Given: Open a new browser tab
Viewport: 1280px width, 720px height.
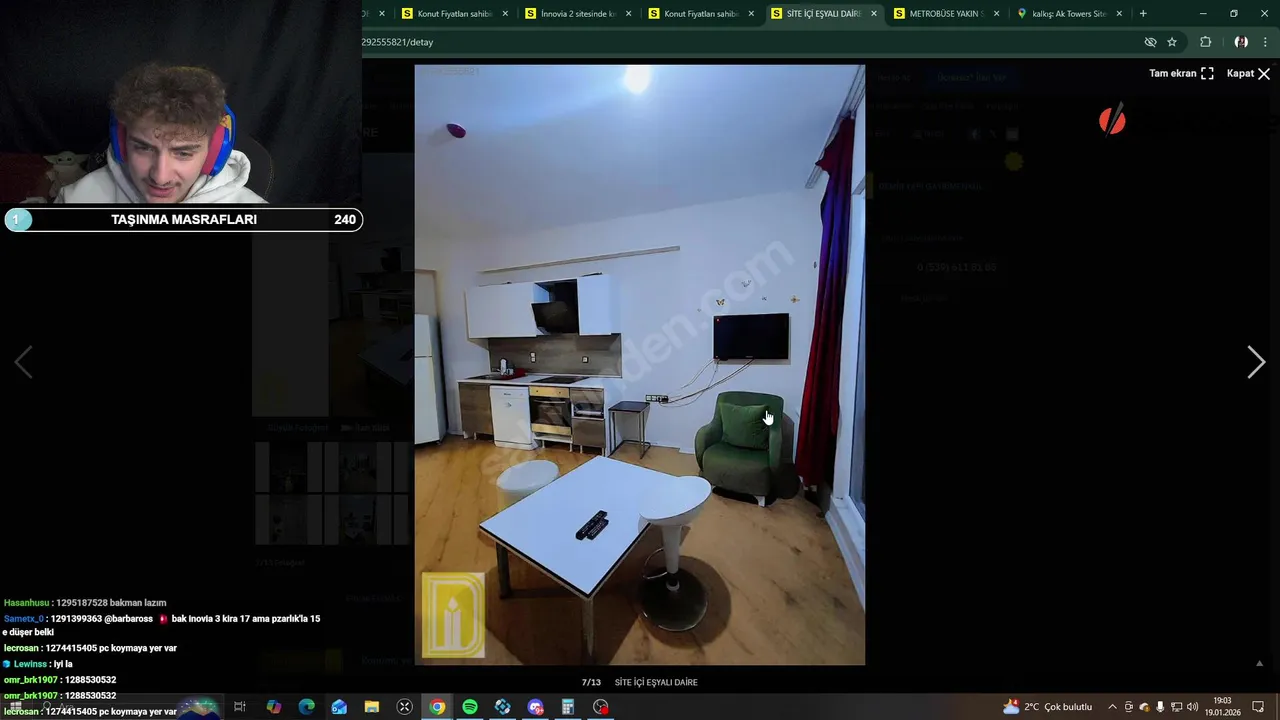Looking at the screenshot, I should click(1143, 14).
